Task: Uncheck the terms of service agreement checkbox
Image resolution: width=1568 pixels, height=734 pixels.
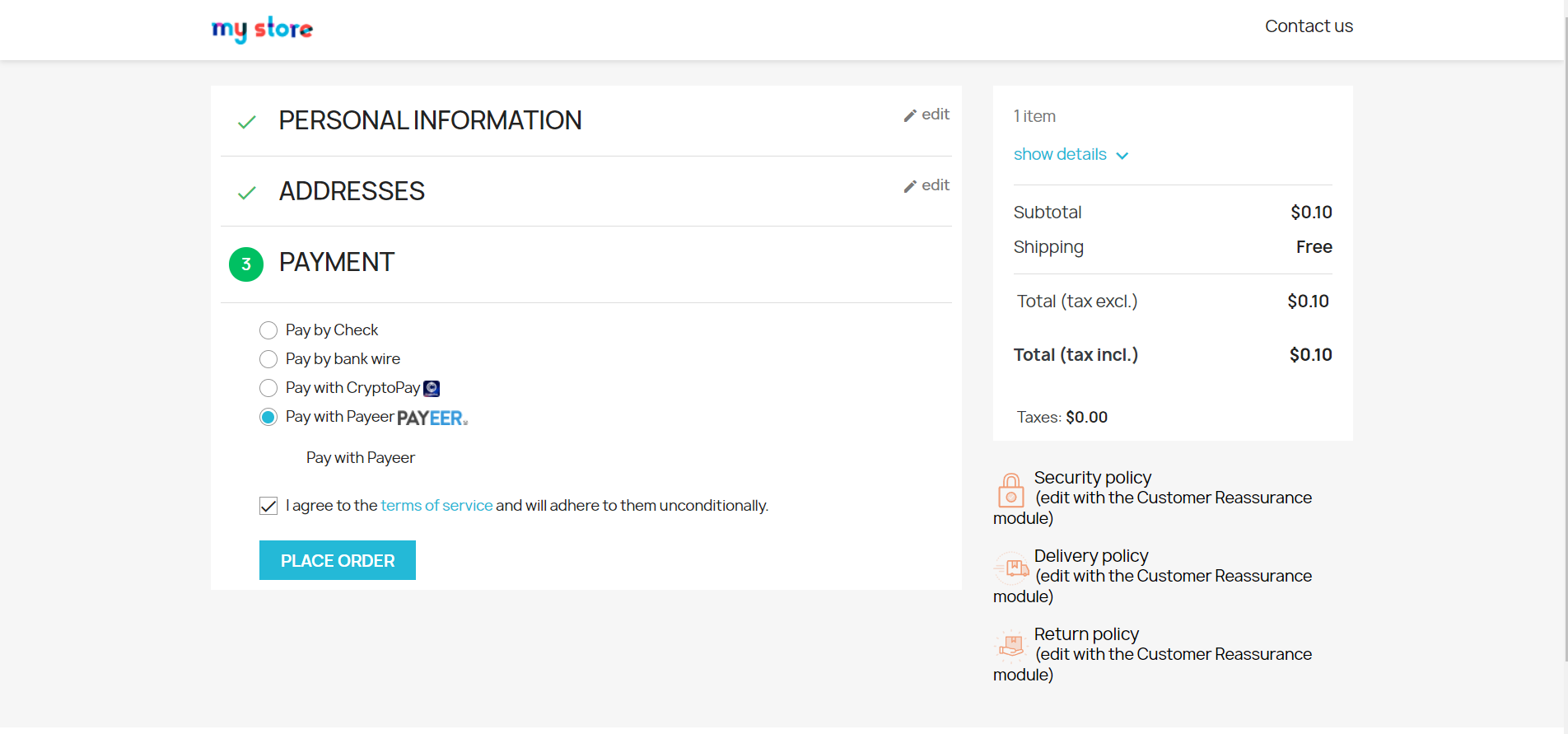Action: pos(268,506)
